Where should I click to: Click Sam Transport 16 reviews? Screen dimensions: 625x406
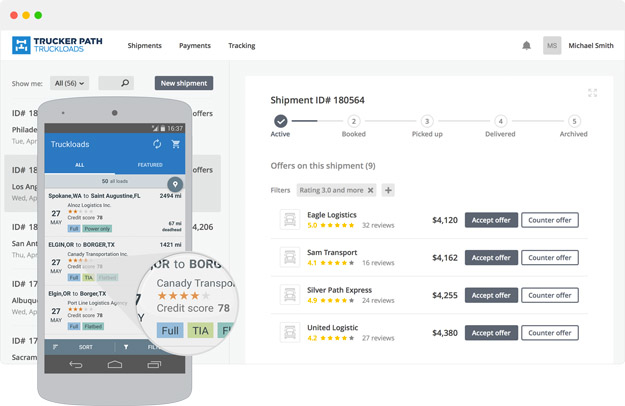click(378, 263)
